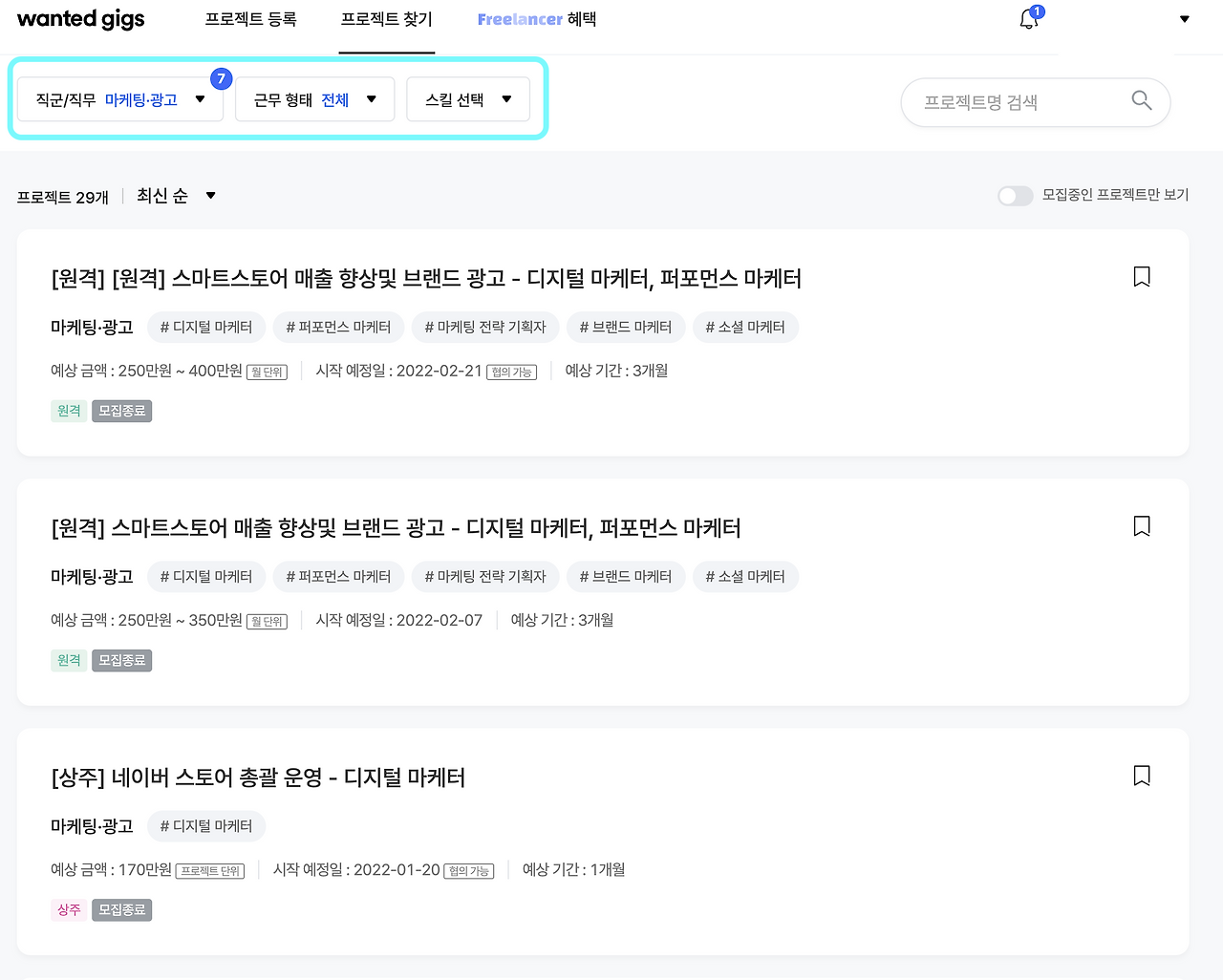Bookmark the first 스마트스토어 매출 향상 project
Screen dimensions: 1223x980
[1141, 276]
